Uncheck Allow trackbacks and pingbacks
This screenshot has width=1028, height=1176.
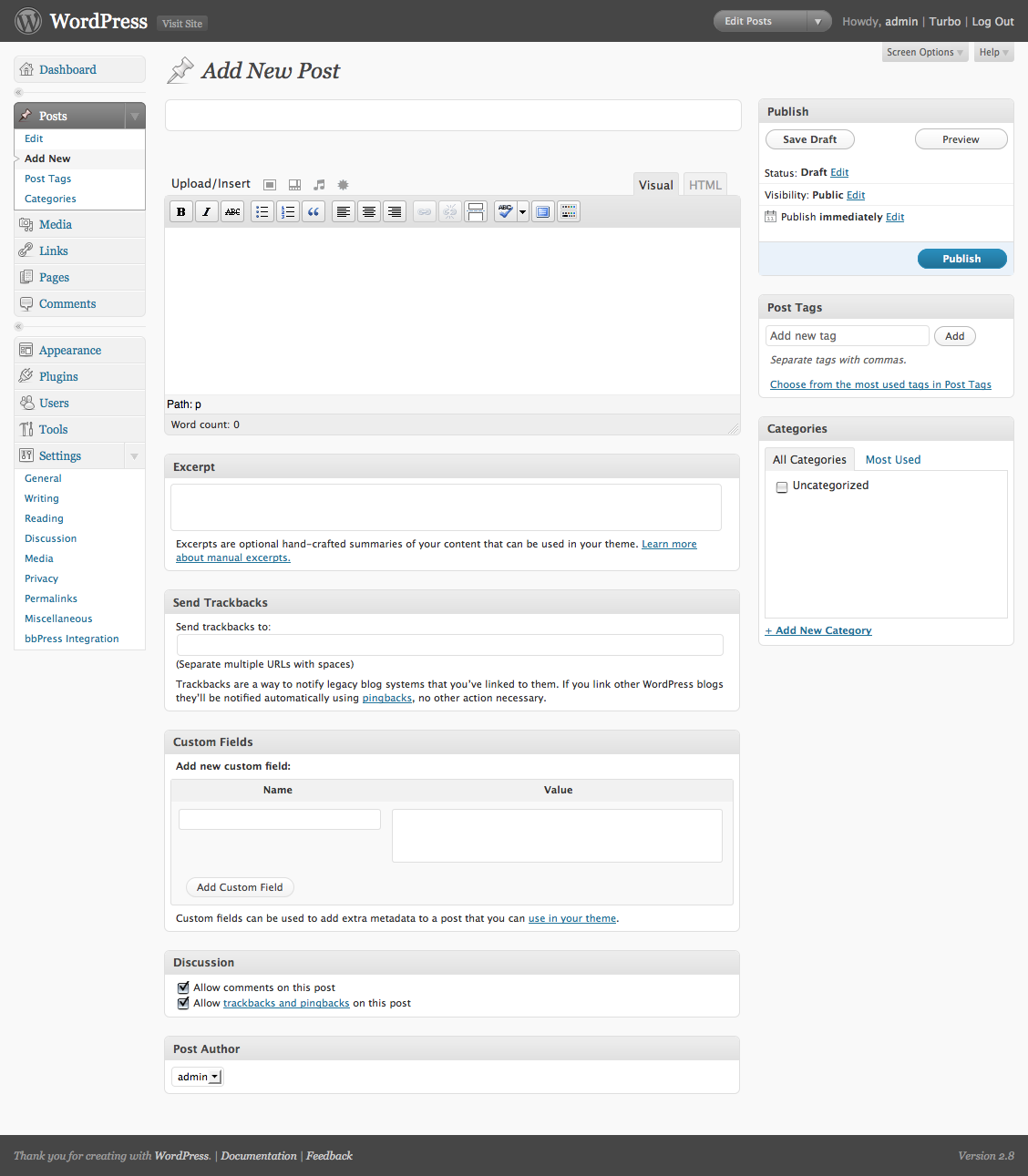click(183, 1003)
